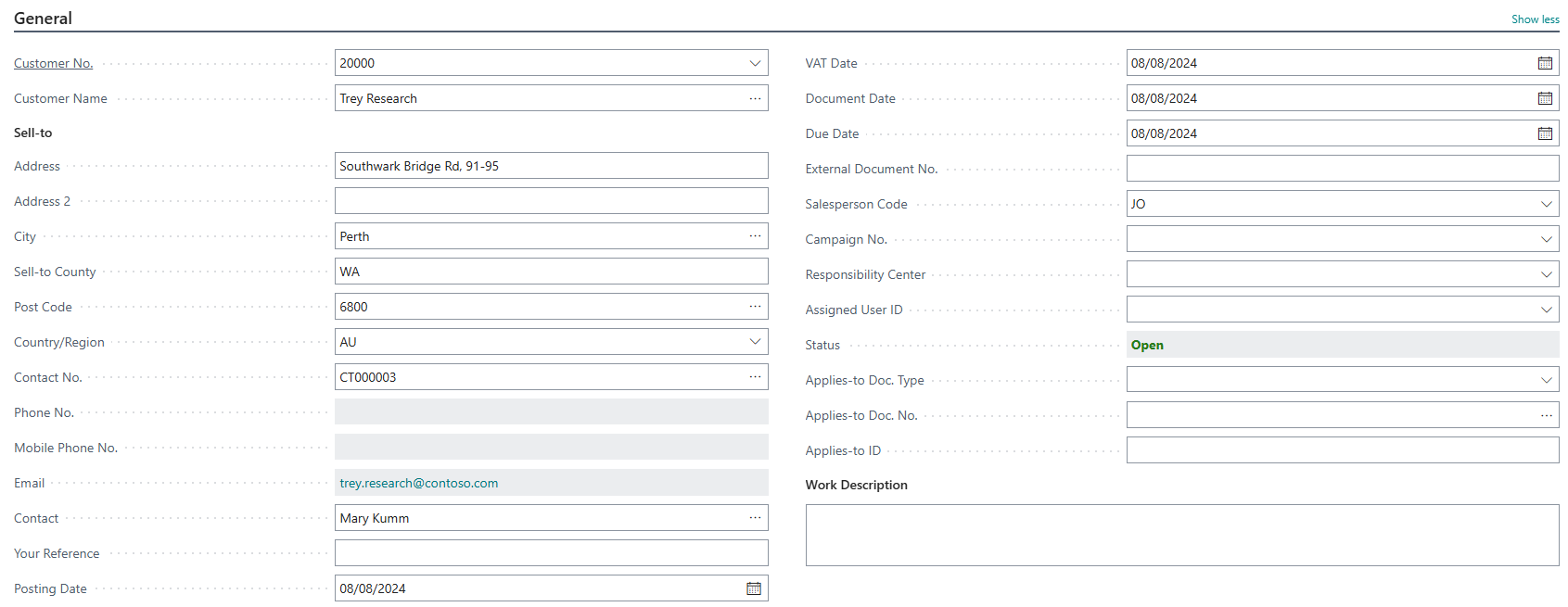The image size is (1568, 607).
Task: Expand the Salesperson Code dropdown
Action: [1546, 204]
